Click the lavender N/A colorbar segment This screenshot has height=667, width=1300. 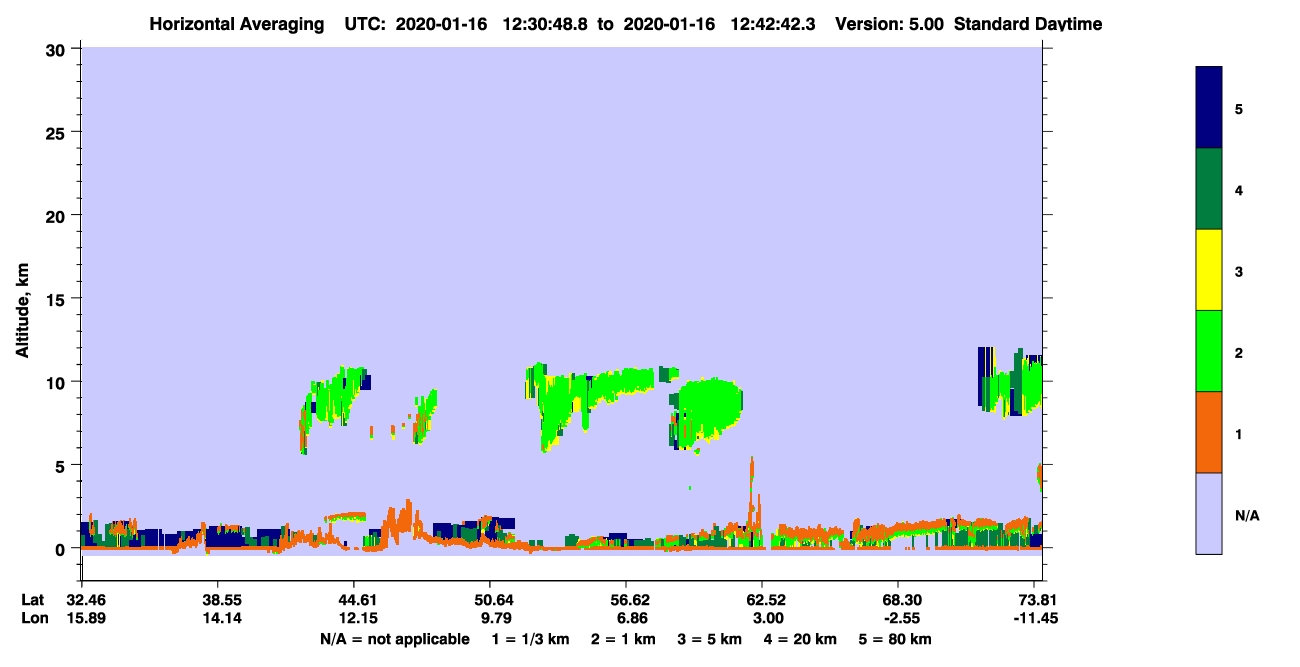pos(1209,513)
